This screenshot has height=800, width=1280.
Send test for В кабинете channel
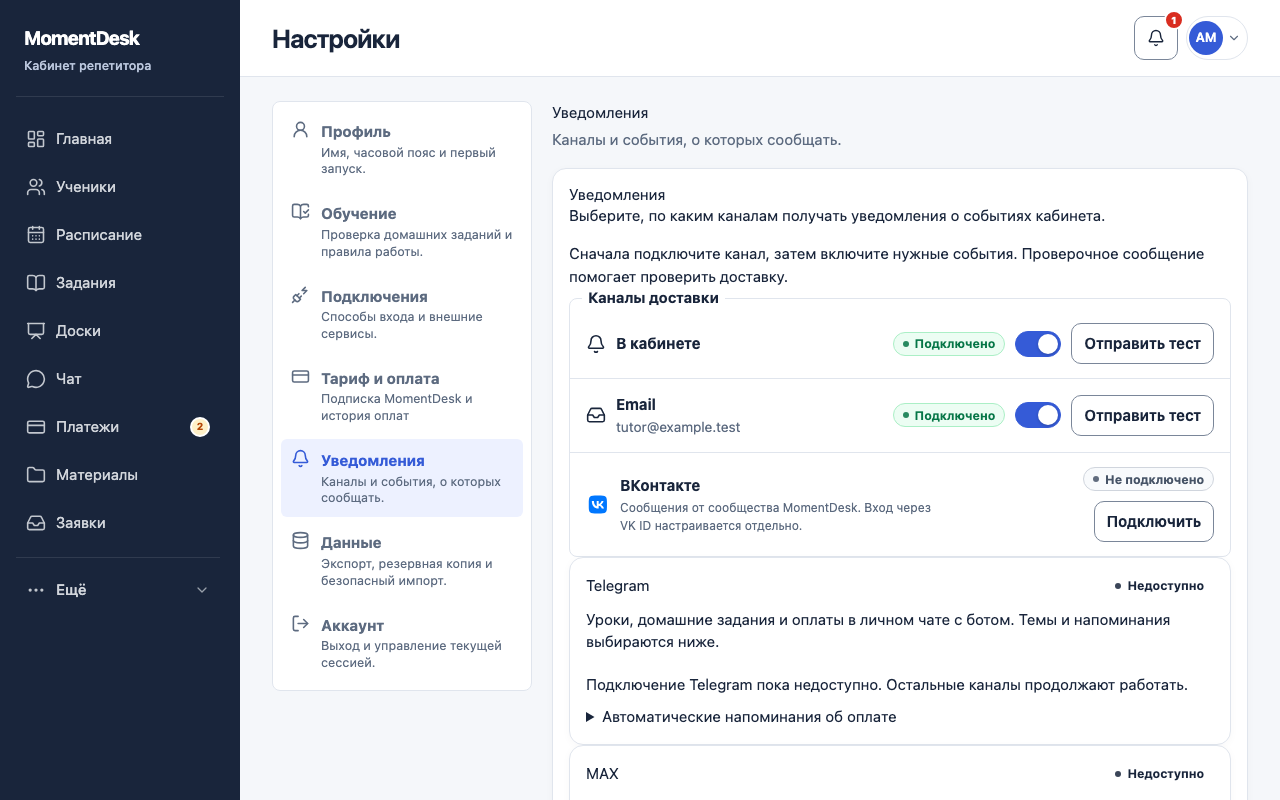point(1142,344)
